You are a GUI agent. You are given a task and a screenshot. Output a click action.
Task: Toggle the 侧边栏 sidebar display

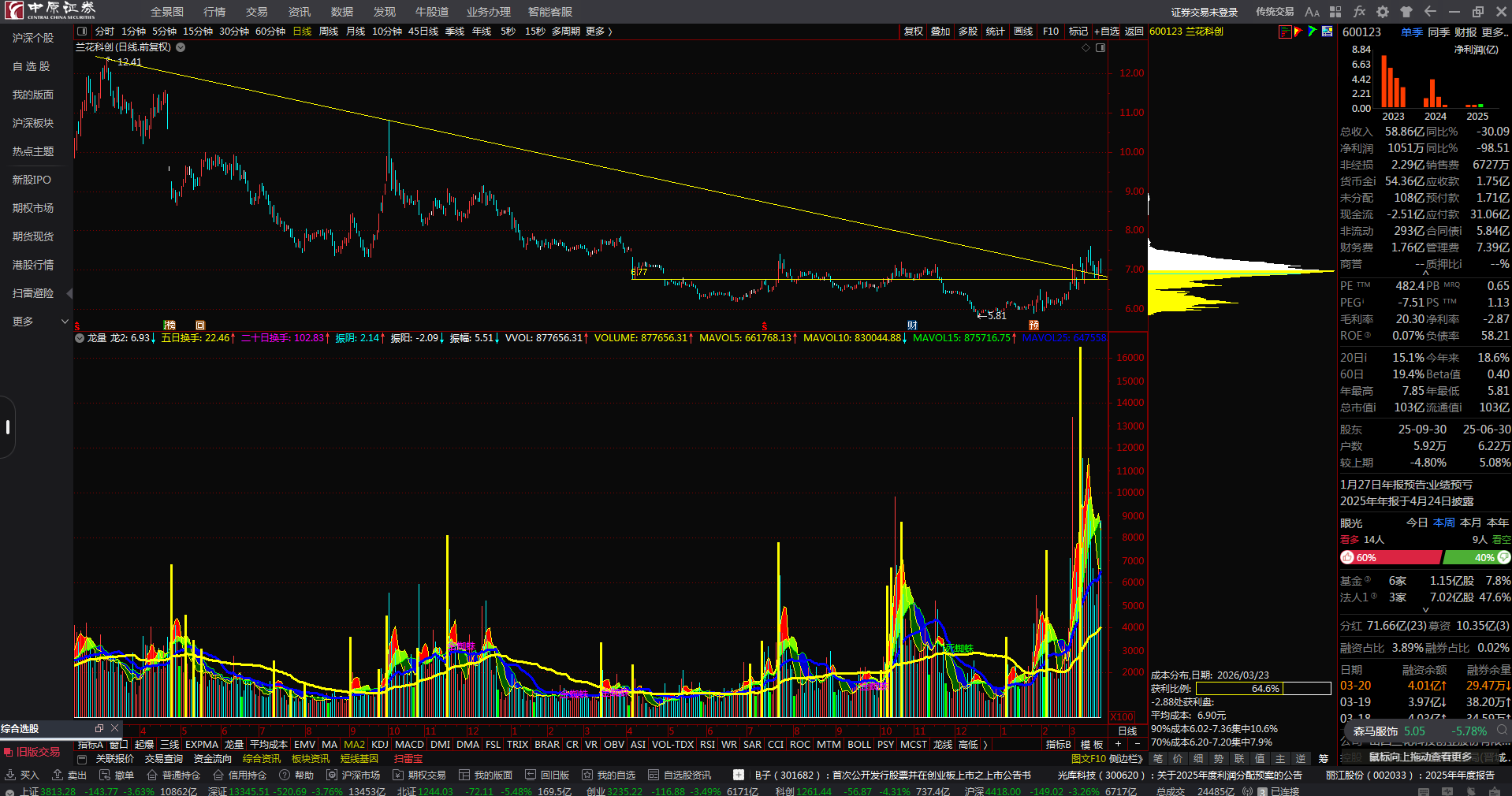[x=1126, y=759]
